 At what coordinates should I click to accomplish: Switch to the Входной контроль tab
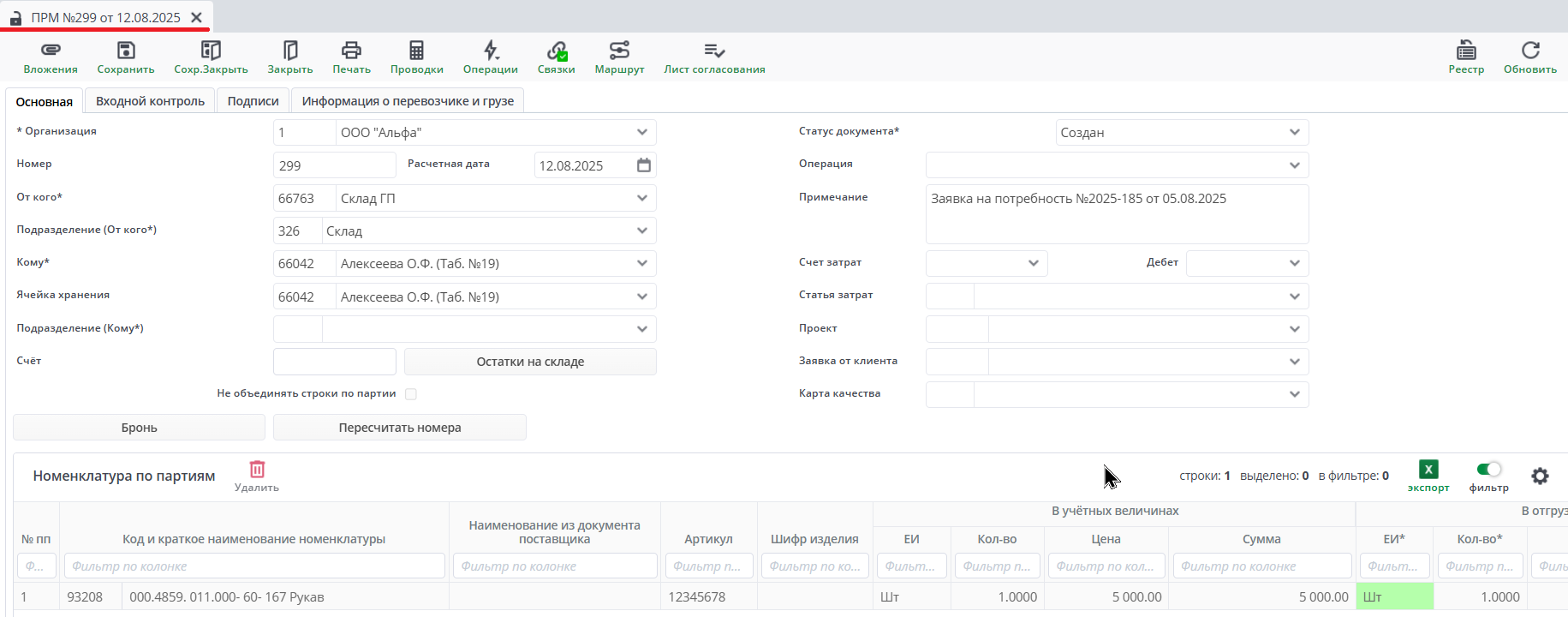point(150,101)
